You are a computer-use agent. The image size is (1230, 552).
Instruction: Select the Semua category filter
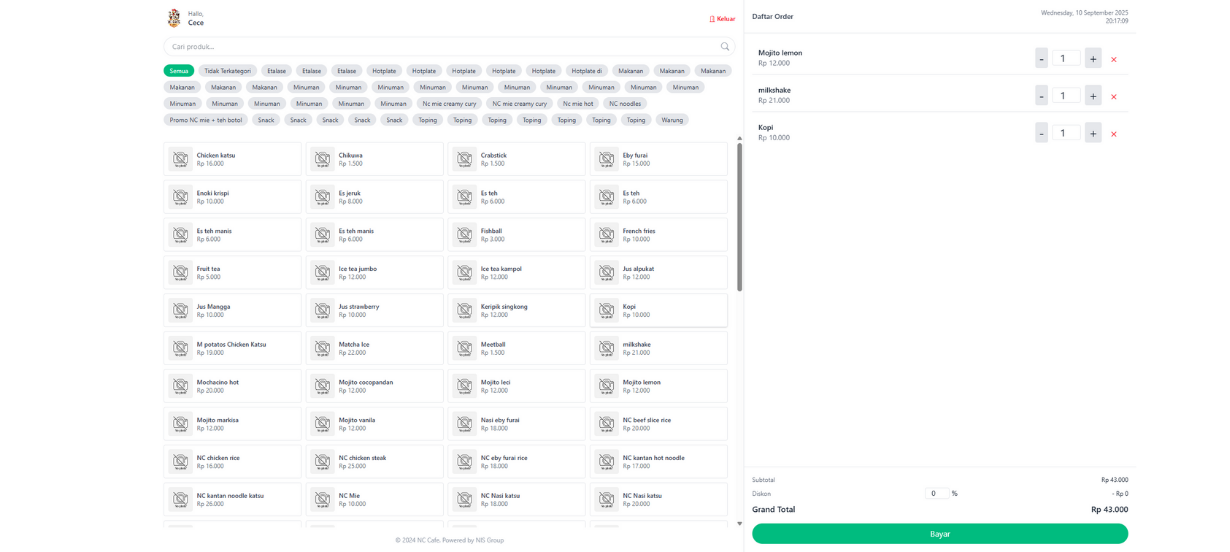(x=179, y=71)
